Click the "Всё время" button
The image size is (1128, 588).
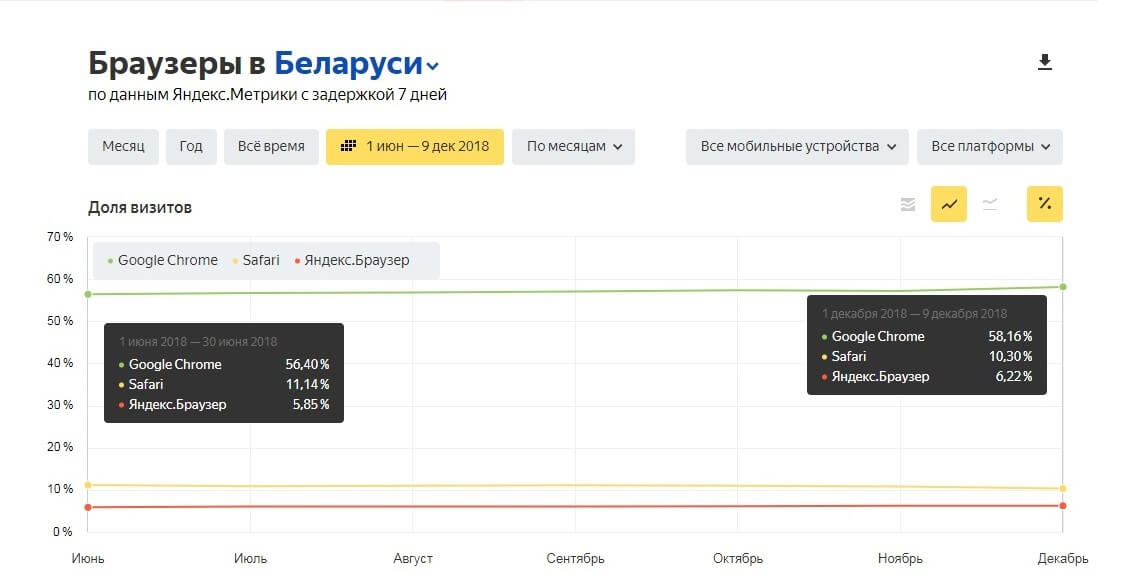271,146
